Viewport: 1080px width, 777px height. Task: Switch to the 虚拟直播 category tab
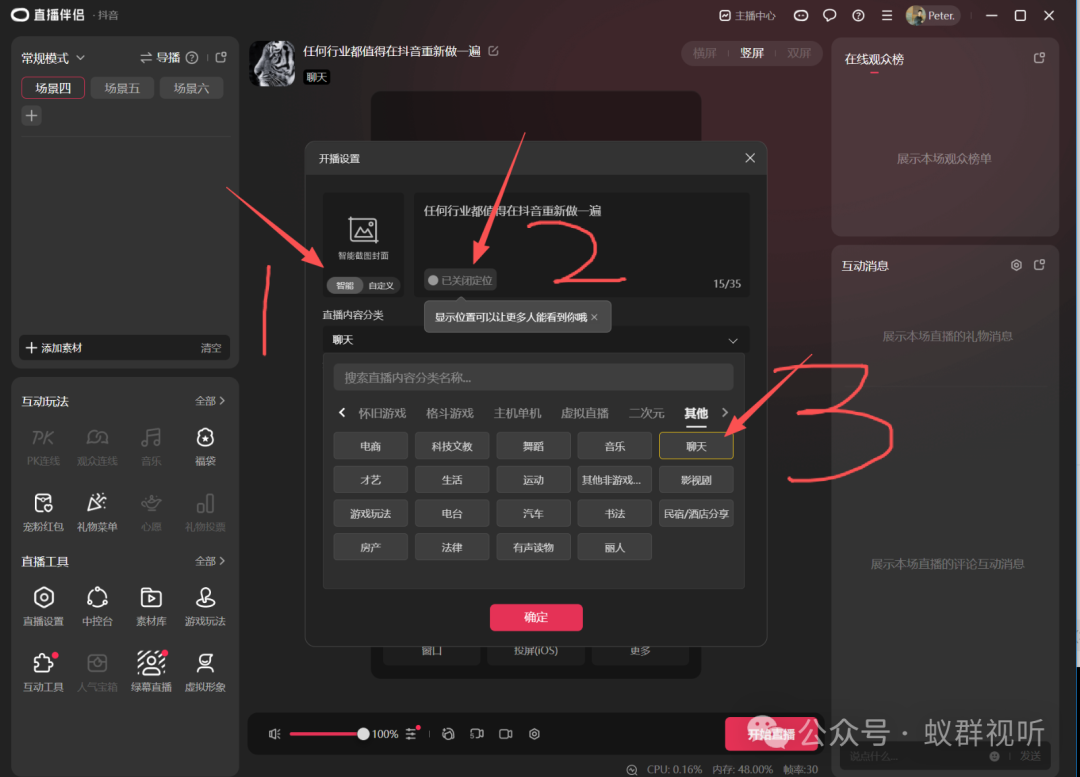click(x=584, y=413)
